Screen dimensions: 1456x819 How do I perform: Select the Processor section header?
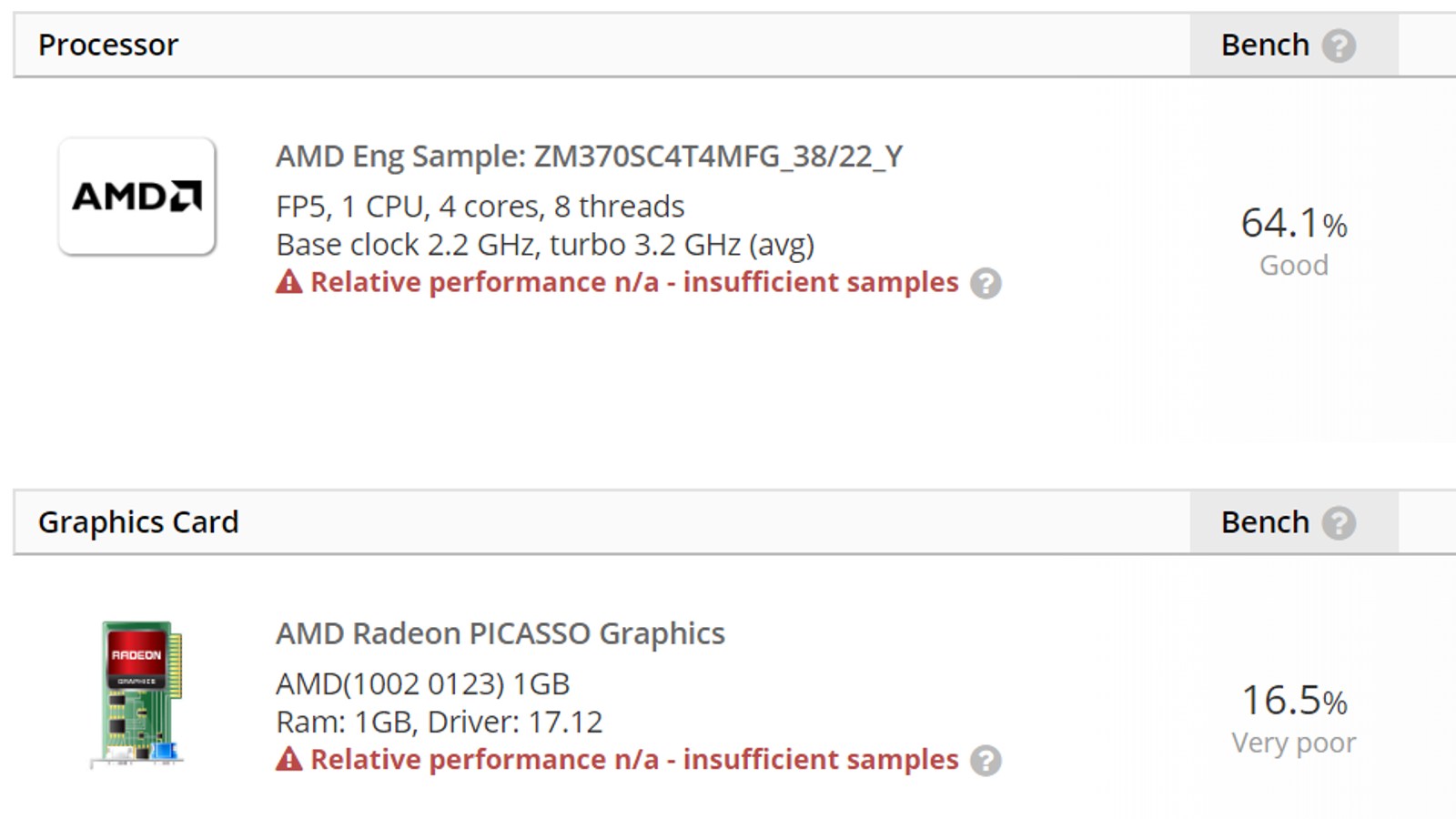pos(107,45)
